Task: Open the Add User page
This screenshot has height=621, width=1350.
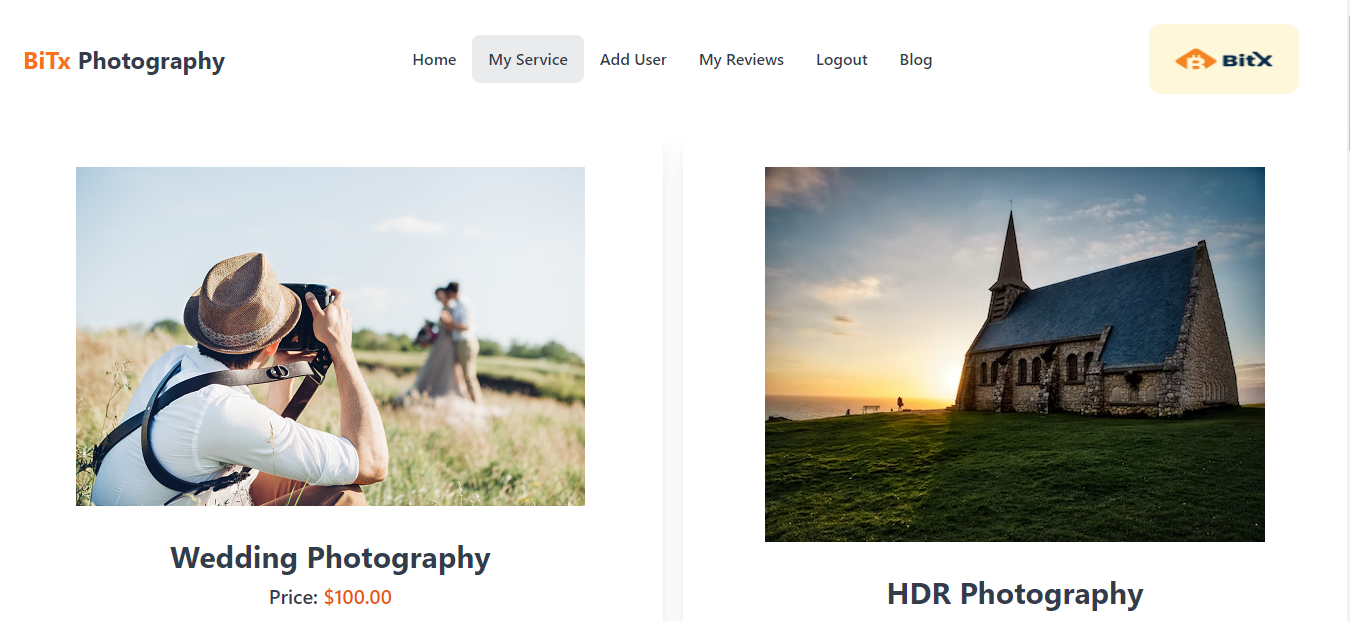Action: click(x=633, y=60)
